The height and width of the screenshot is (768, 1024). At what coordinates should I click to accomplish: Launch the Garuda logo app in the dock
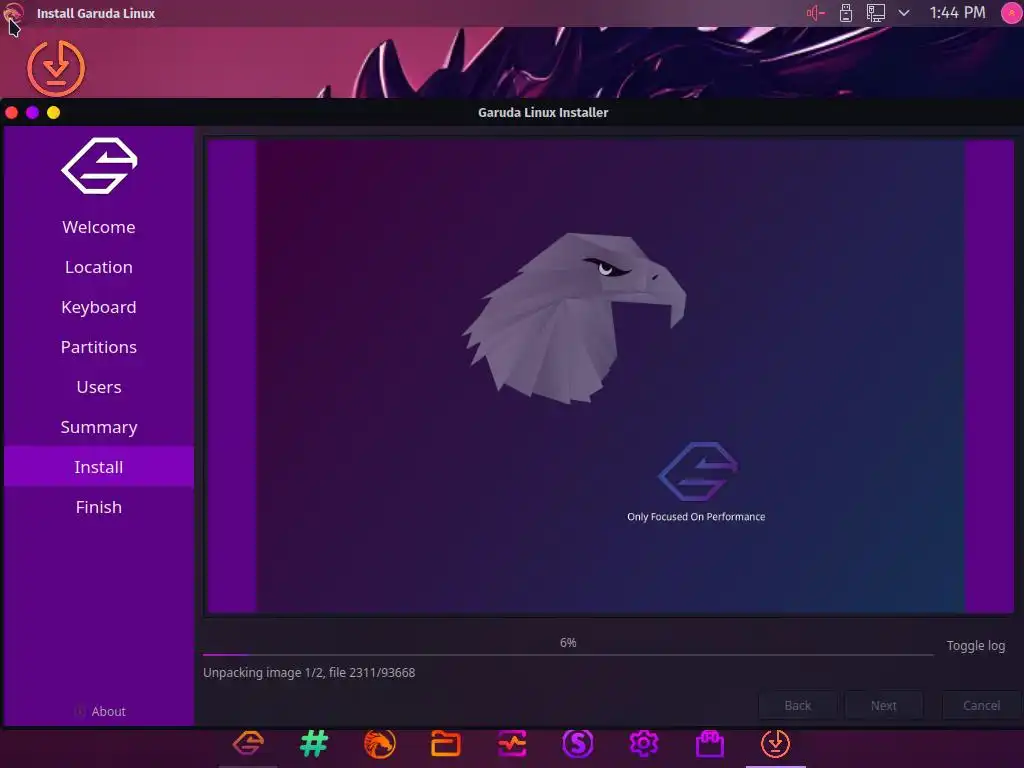click(x=248, y=743)
